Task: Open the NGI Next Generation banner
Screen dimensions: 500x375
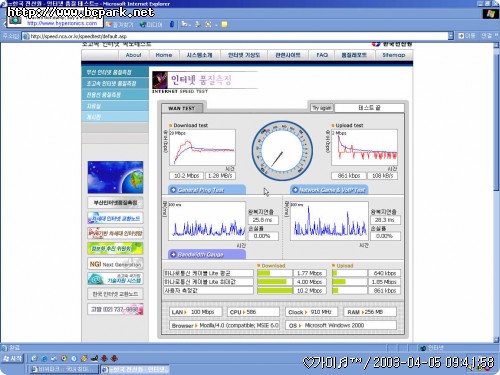Action: coord(115,264)
